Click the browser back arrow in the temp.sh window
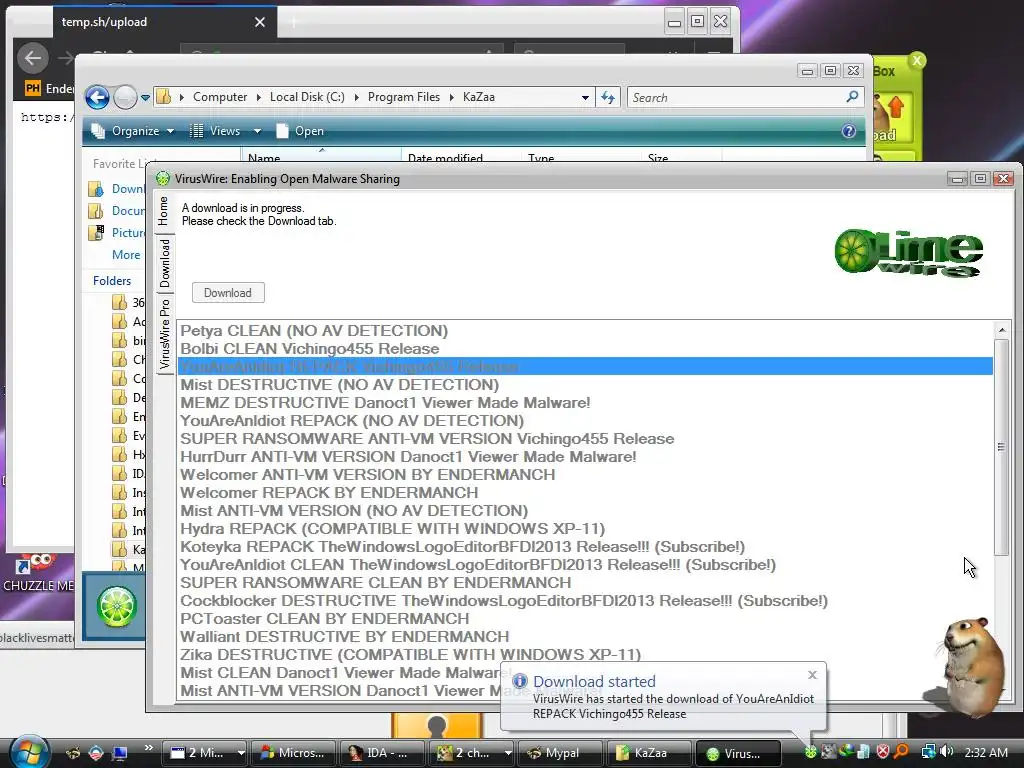The width and height of the screenshot is (1024, 768). point(33,58)
